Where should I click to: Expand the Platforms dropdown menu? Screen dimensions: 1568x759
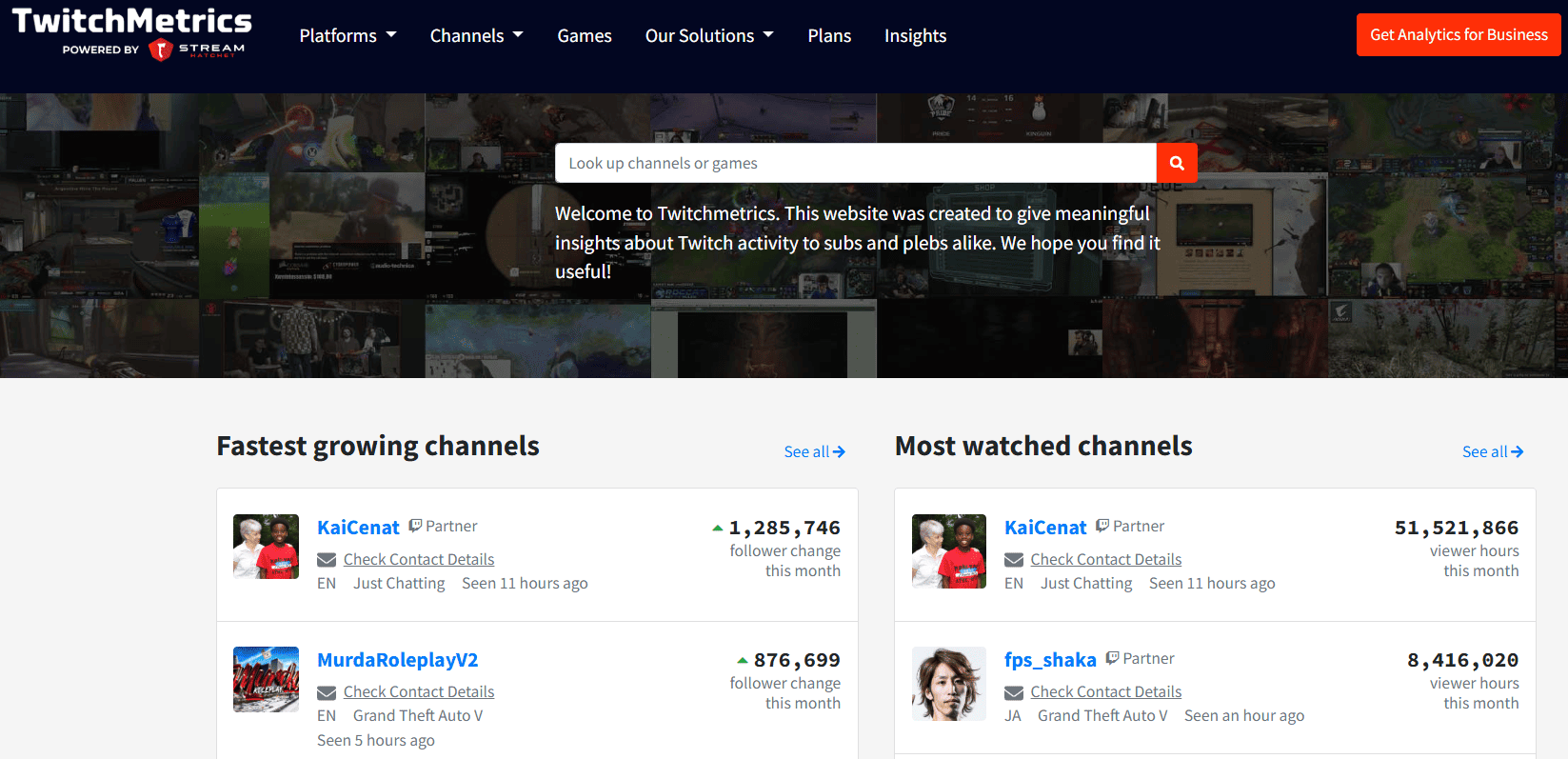347,36
